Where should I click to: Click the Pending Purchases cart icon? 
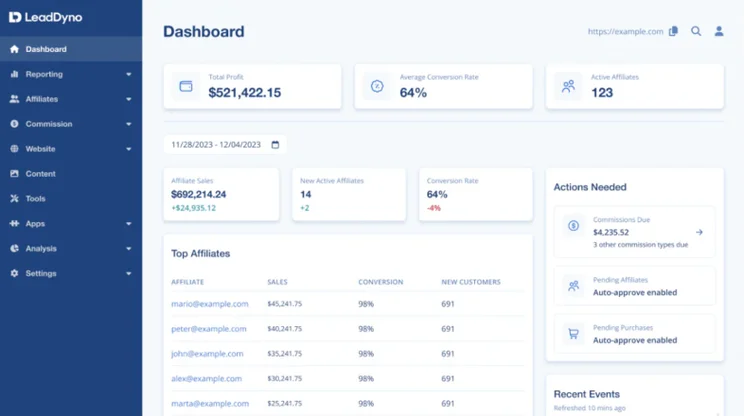[x=573, y=333]
